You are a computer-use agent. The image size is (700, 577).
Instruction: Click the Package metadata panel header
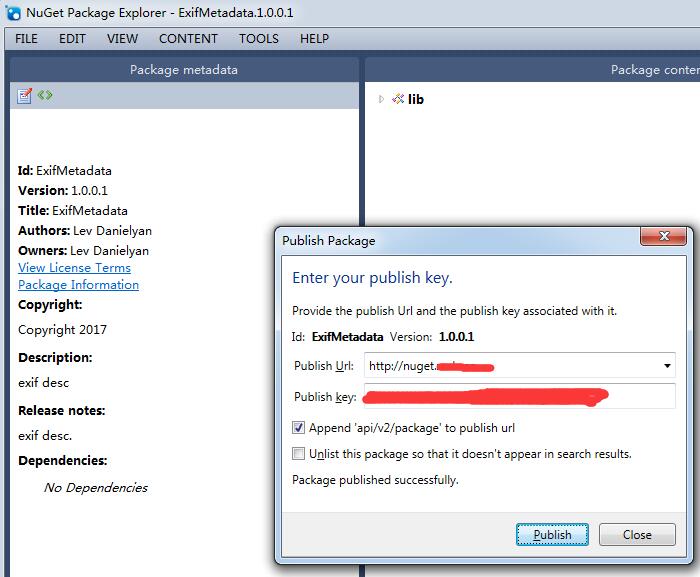(184, 70)
